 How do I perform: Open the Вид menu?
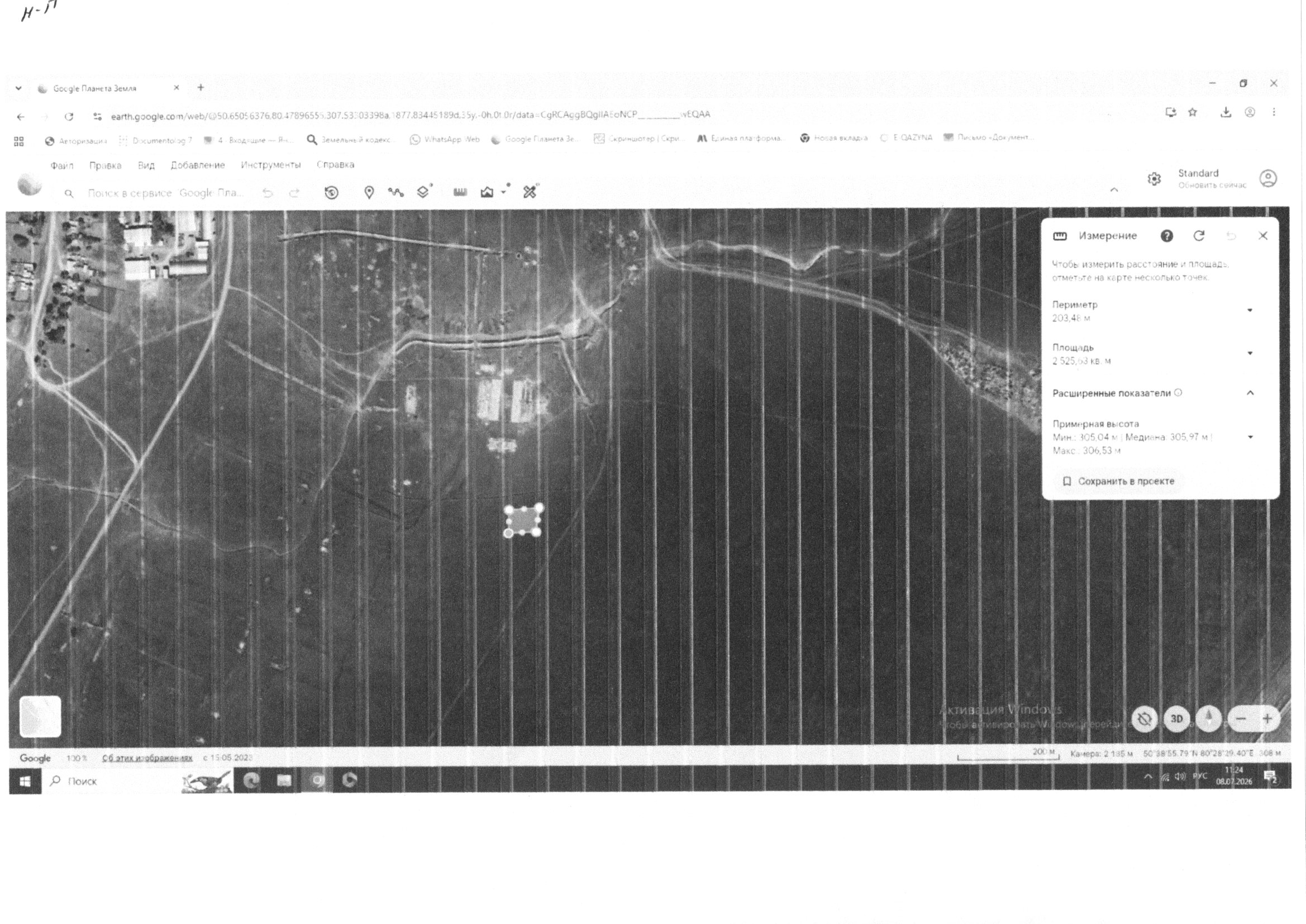(146, 165)
